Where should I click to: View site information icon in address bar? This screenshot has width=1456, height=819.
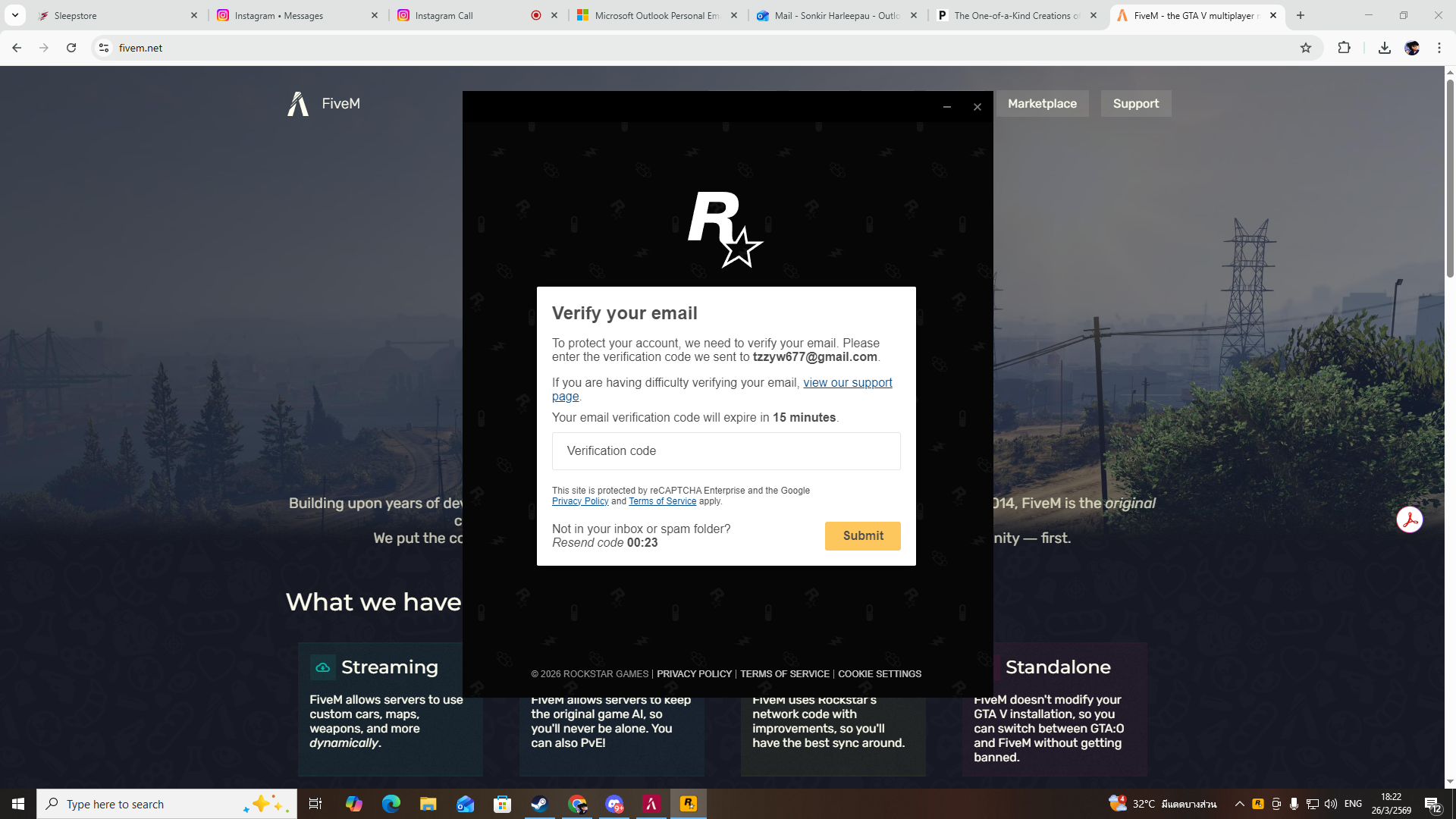(x=104, y=48)
